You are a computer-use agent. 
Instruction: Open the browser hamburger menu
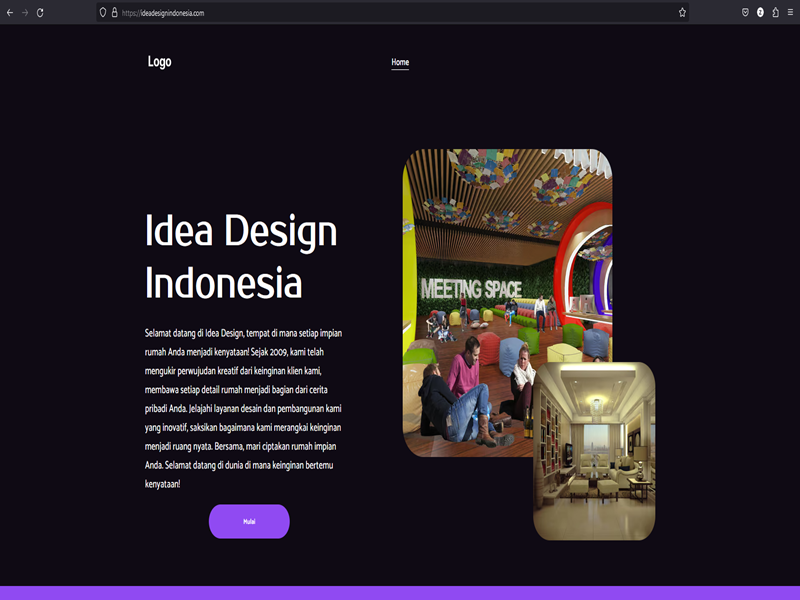tap(790, 13)
